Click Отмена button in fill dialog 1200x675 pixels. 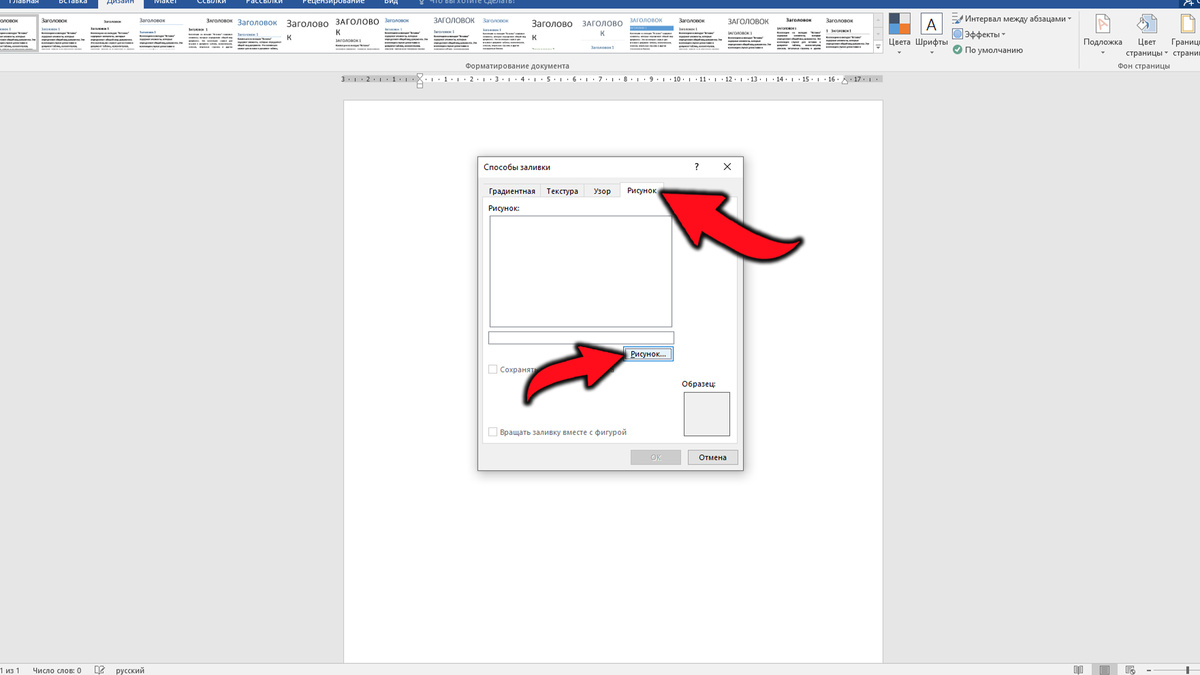click(x=713, y=458)
